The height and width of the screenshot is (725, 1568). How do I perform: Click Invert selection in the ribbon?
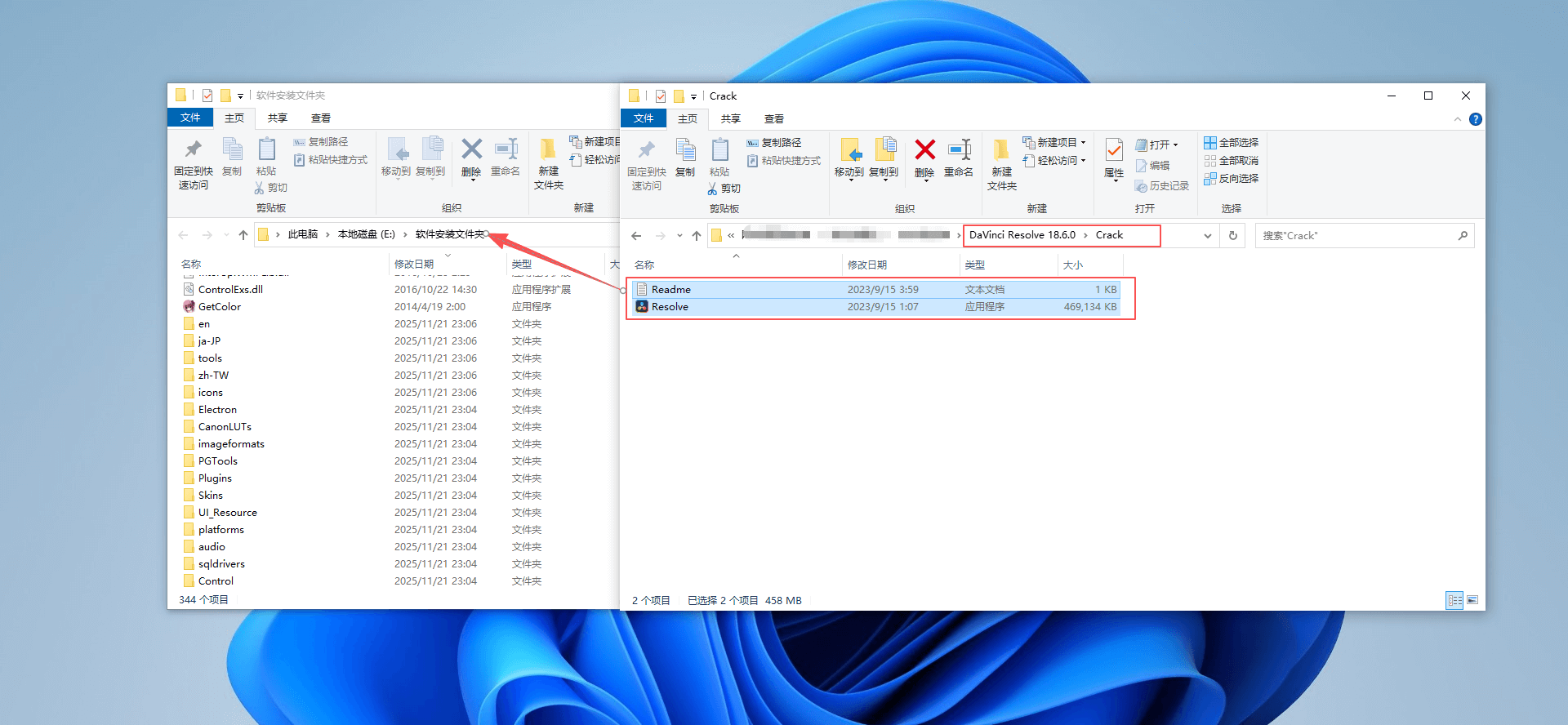coord(1232,179)
